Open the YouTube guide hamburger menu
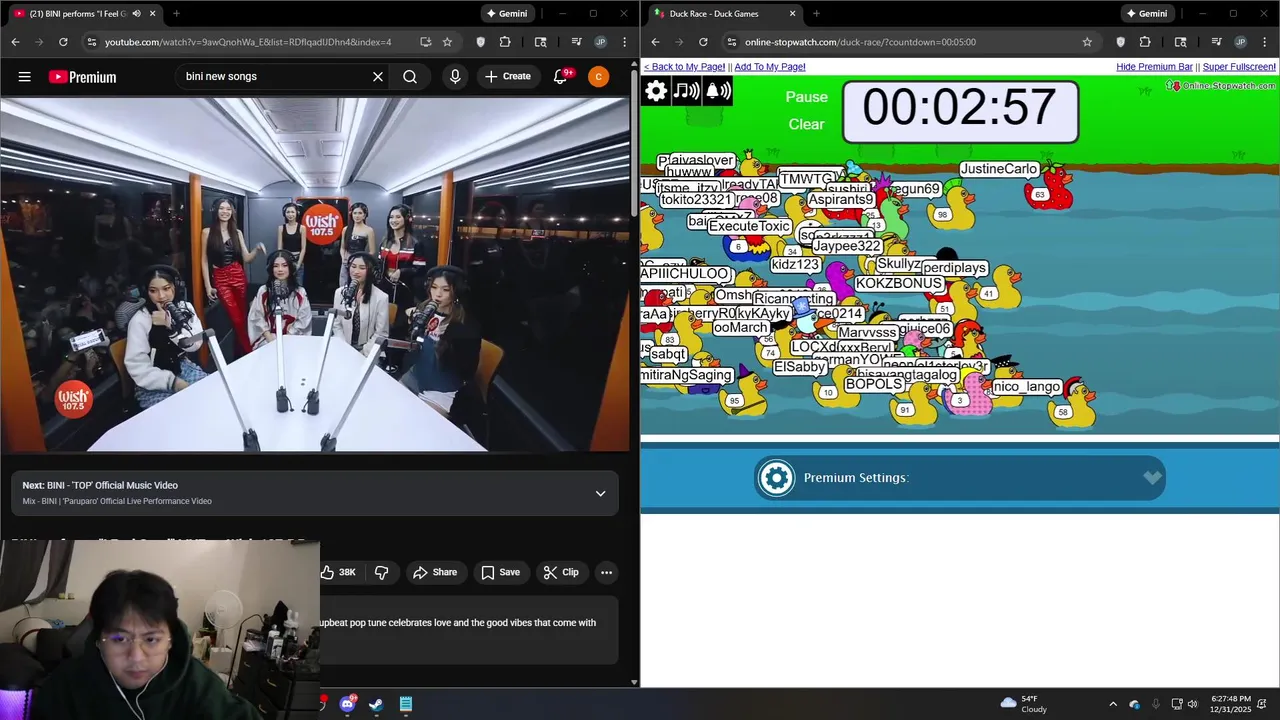The image size is (1280, 720). [25, 77]
